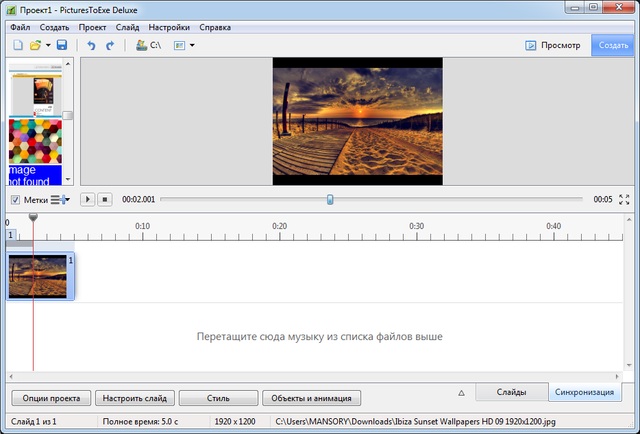The width and height of the screenshot is (640, 434).
Task: Switch to the Слайды tab
Action: coord(511,392)
